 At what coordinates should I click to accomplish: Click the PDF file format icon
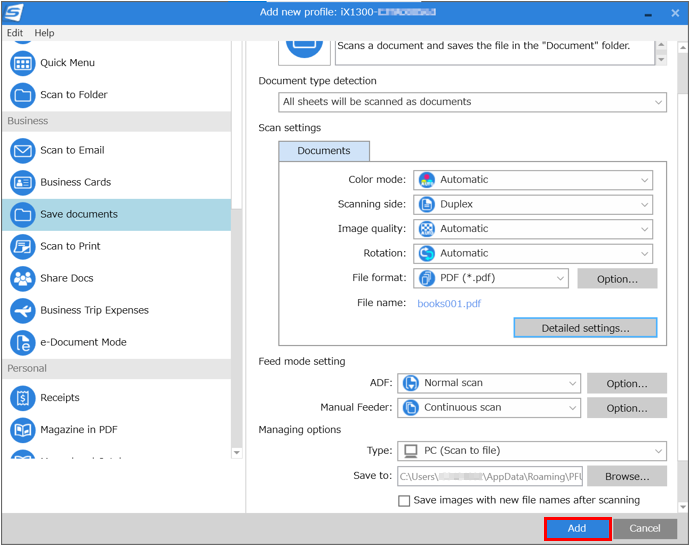tap(426, 278)
